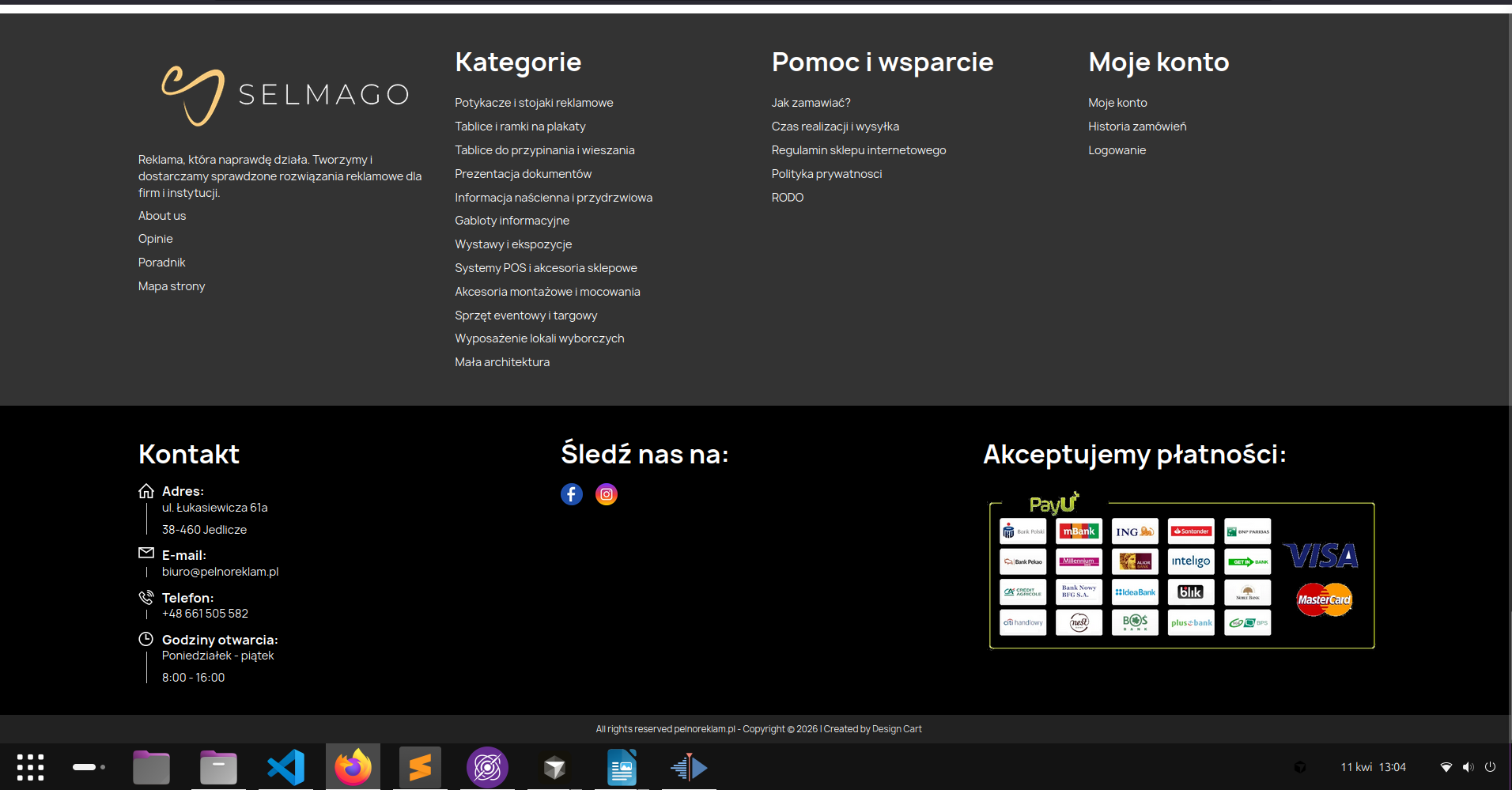Image resolution: width=1512 pixels, height=790 pixels.
Task: Open the Moje konto link
Action: 1117,103
